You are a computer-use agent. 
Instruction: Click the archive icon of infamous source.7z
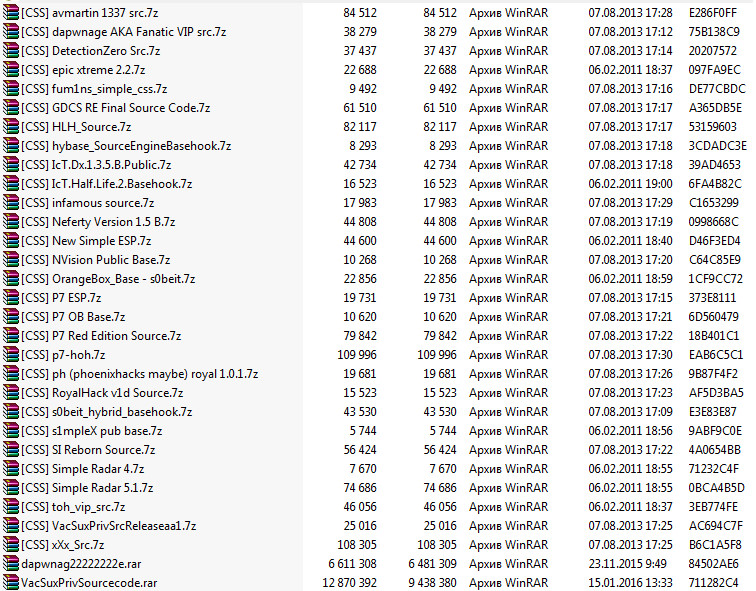pos(11,203)
